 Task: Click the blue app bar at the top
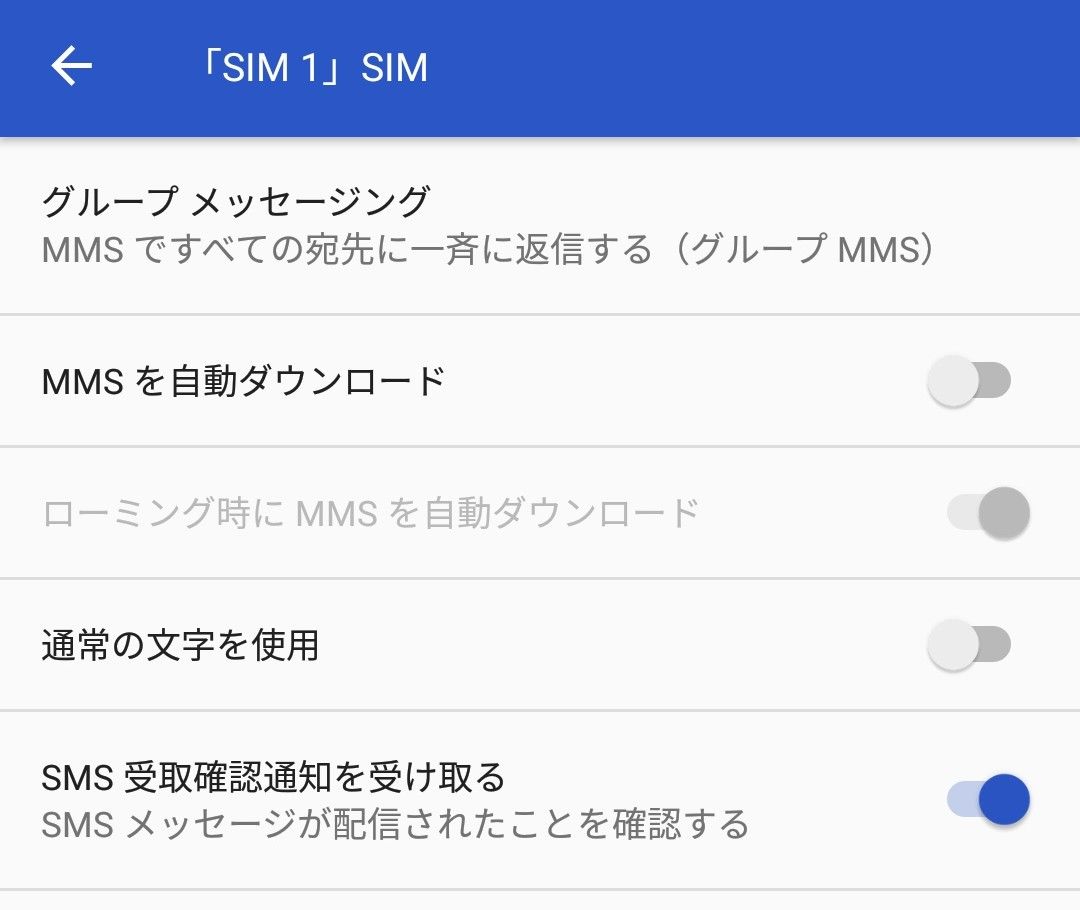540,67
